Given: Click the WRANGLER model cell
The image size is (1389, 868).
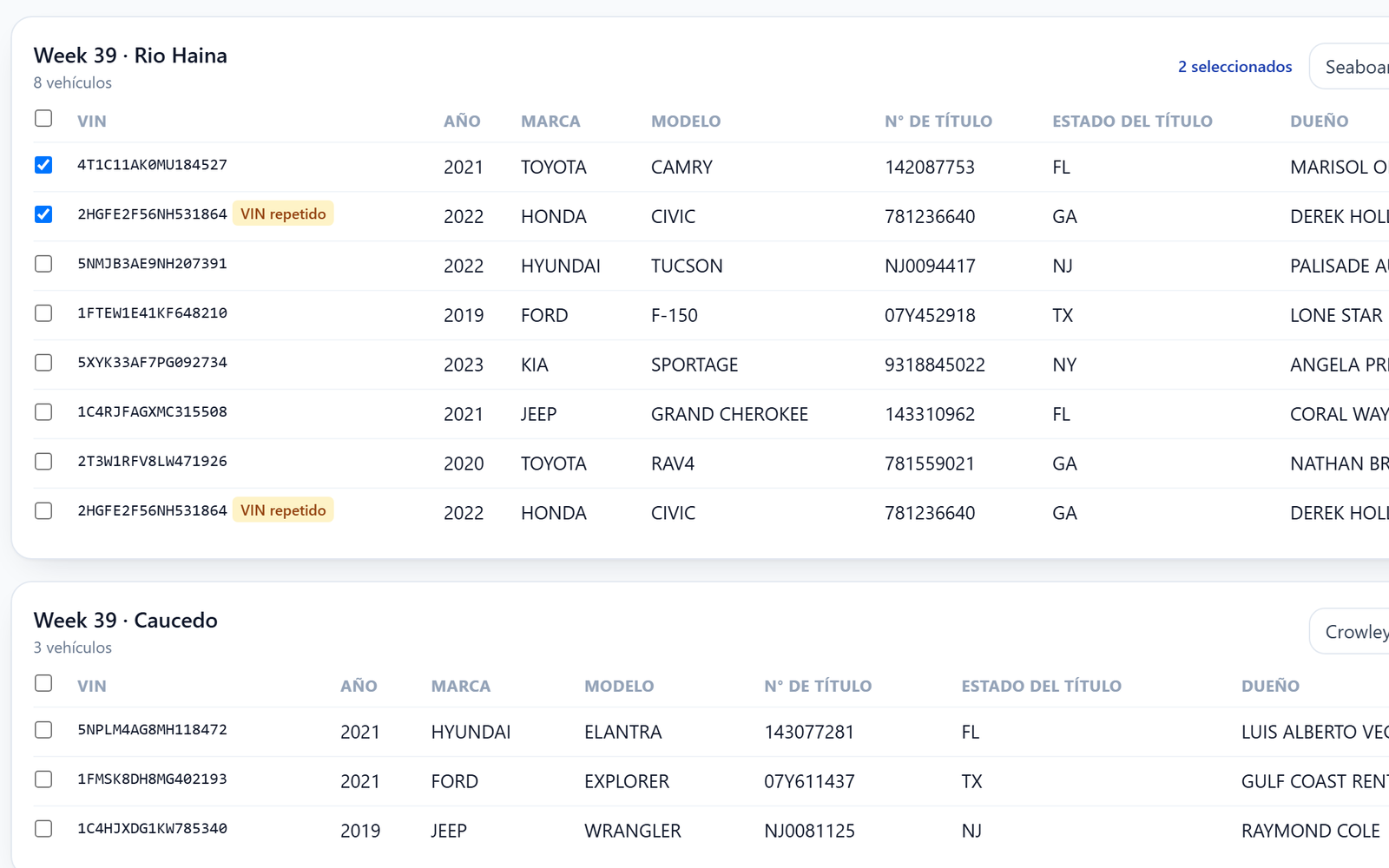Looking at the screenshot, I should [633, 832].
